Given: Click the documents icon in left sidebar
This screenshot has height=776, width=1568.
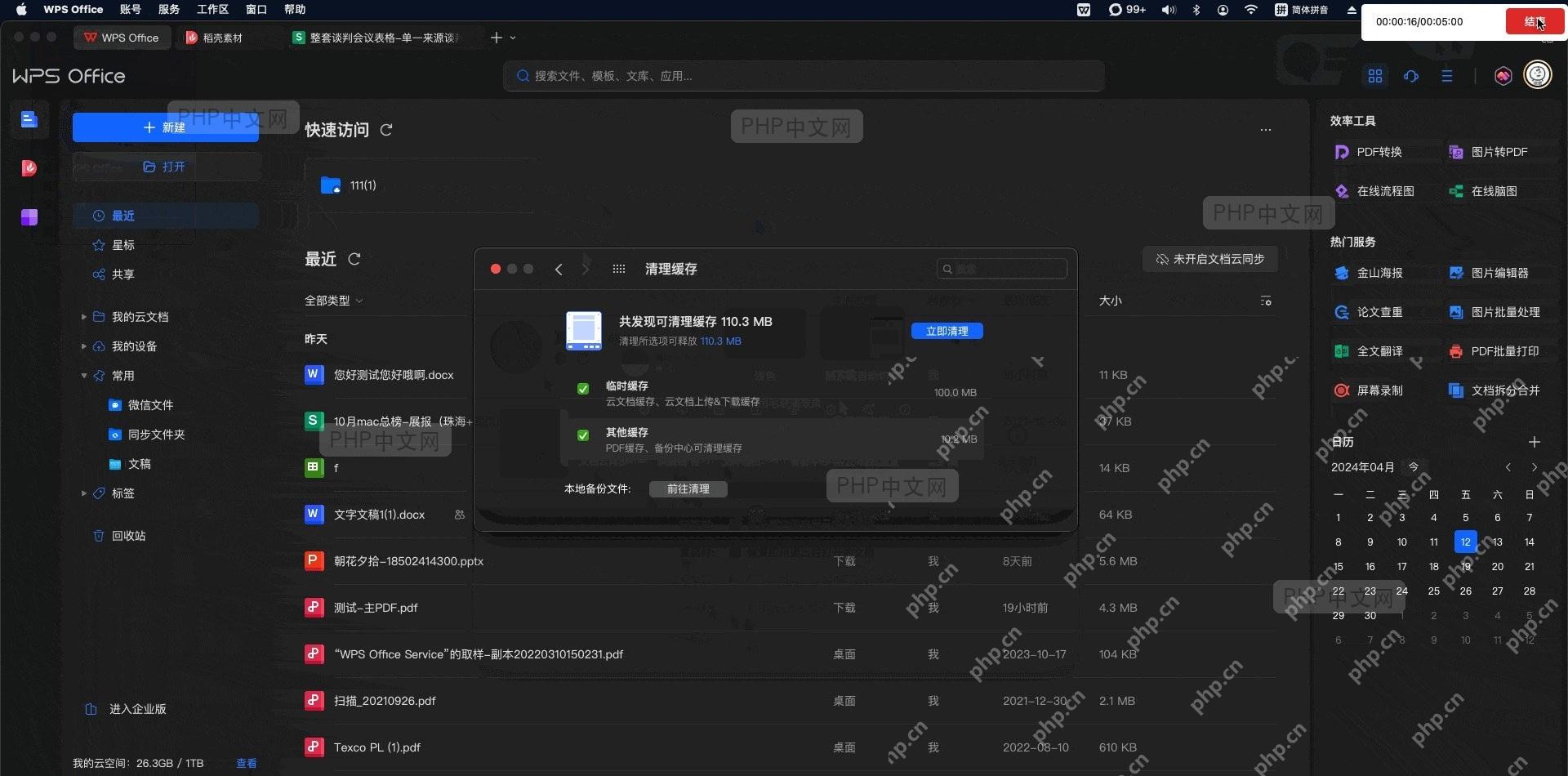Looking at the screenshot, I should point(29,120).
